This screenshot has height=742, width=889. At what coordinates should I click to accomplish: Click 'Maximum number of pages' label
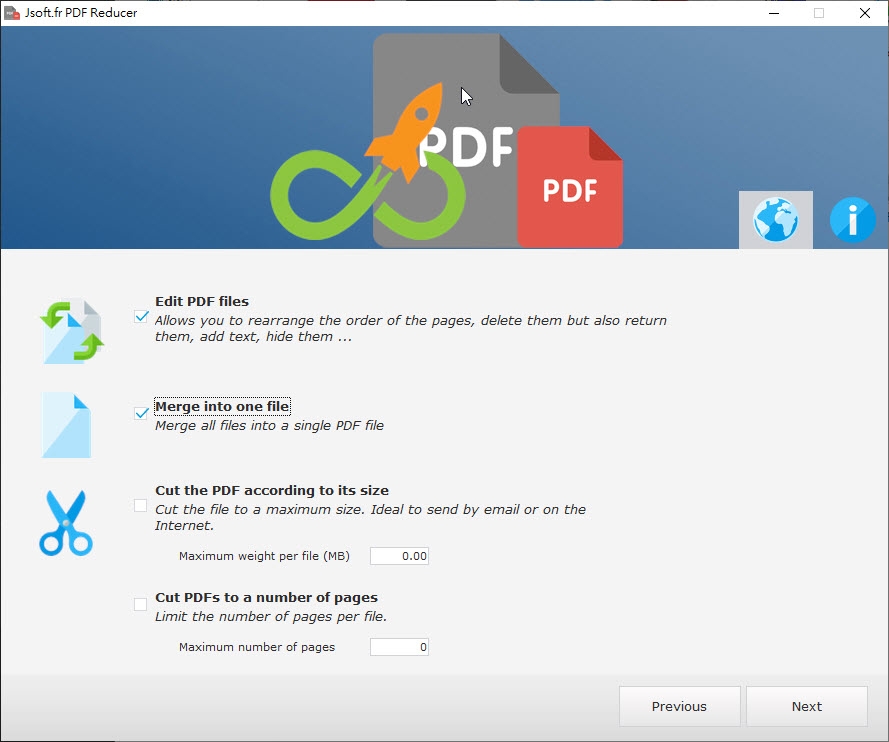257,647
